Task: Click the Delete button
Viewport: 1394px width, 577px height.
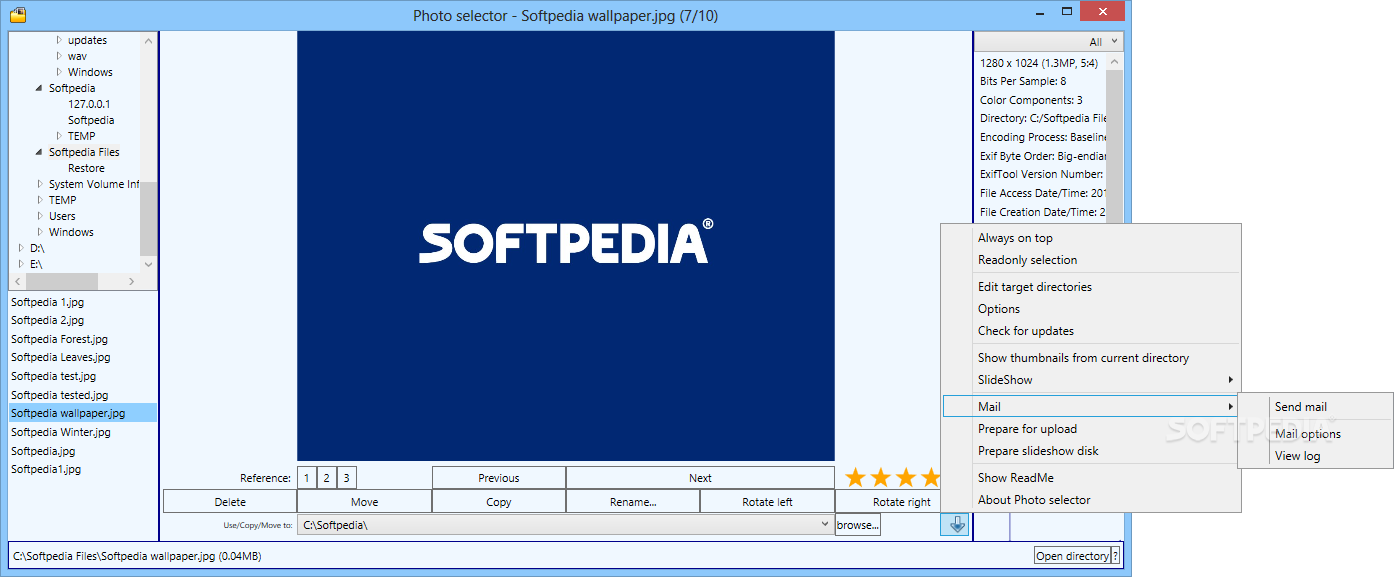Action: coord(230,502)
